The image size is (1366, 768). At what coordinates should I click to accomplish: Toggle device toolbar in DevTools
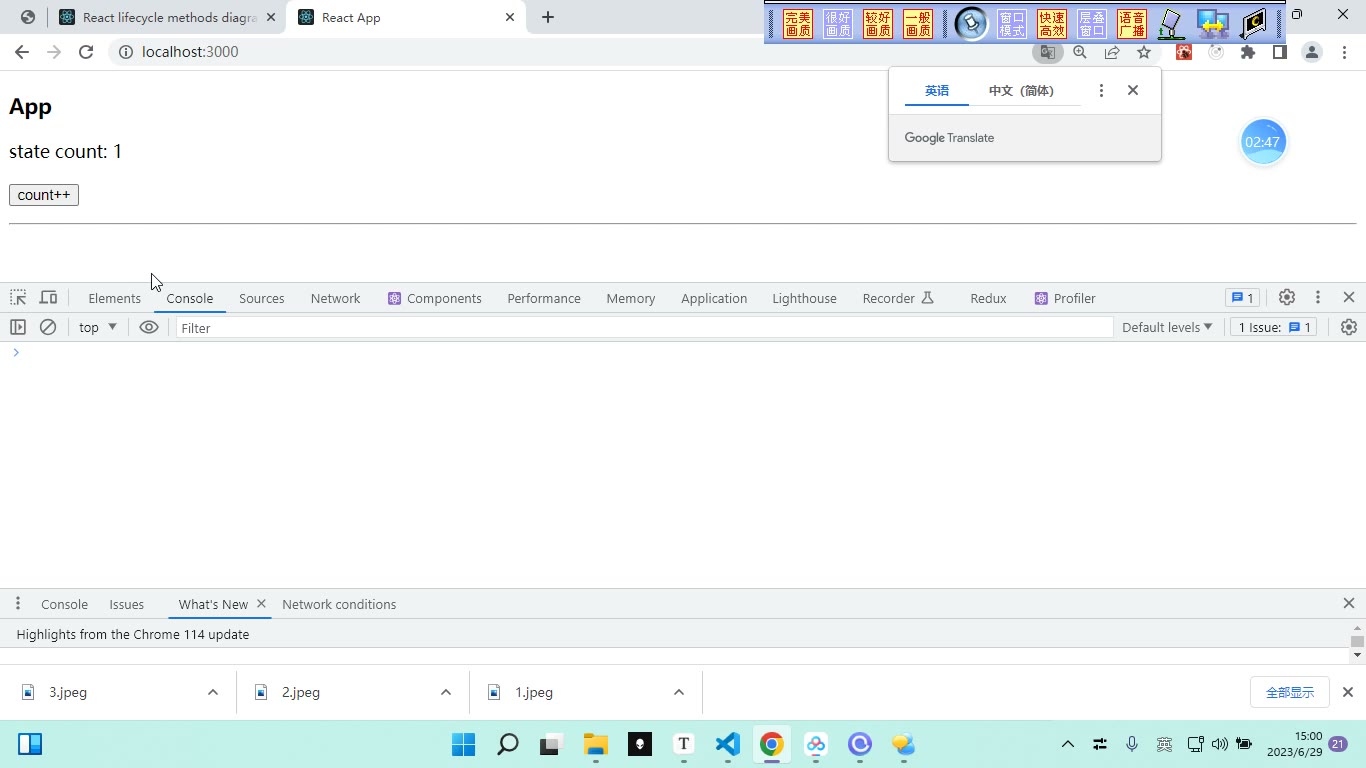pos(48,298)
